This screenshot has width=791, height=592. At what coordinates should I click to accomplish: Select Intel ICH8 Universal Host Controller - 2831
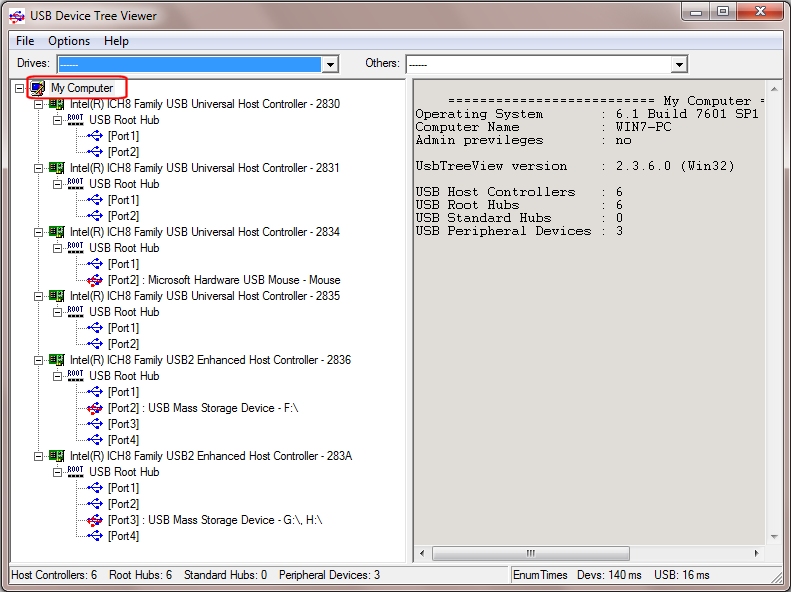pos(204,168)
